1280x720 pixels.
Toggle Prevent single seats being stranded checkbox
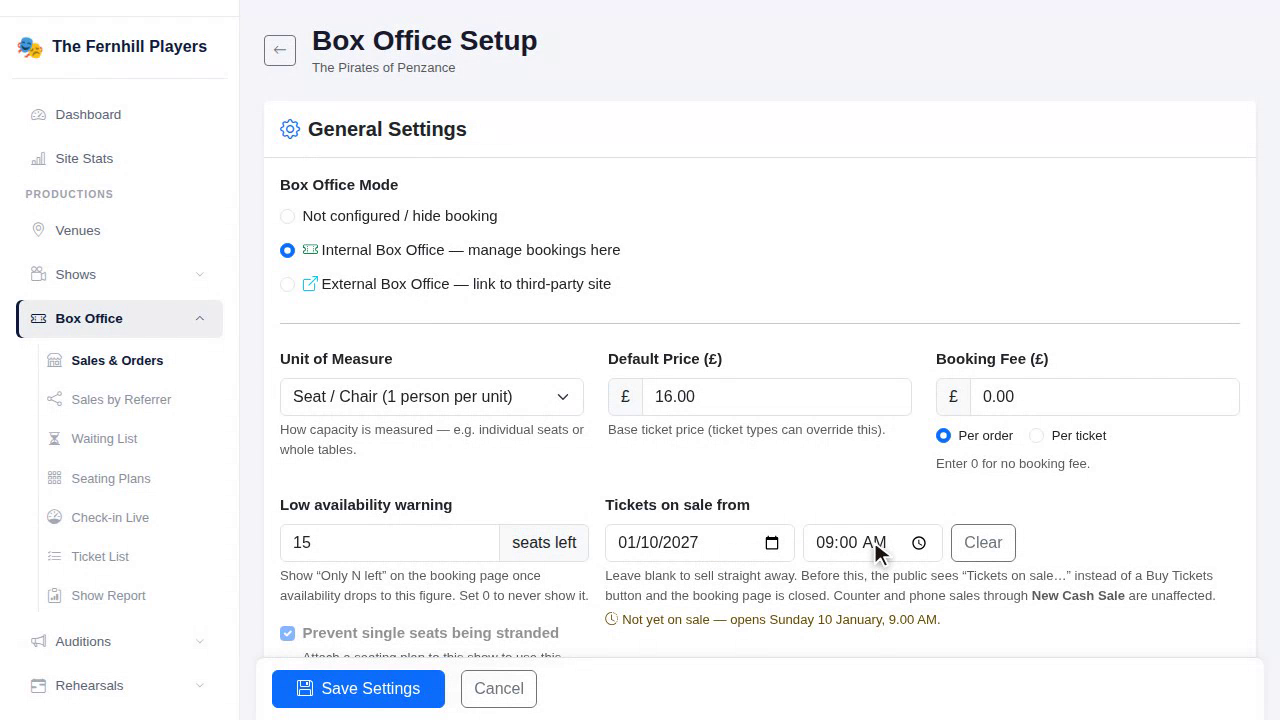click(x=288, y=633)
